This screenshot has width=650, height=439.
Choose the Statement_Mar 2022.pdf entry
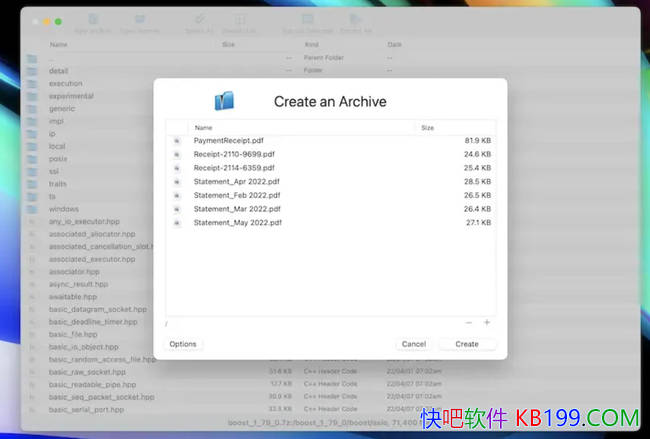pos(237,209)
